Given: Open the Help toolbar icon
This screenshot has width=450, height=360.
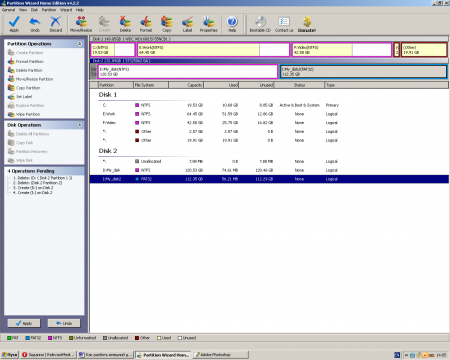Looking at the screenshot, I should click(232, 24).
